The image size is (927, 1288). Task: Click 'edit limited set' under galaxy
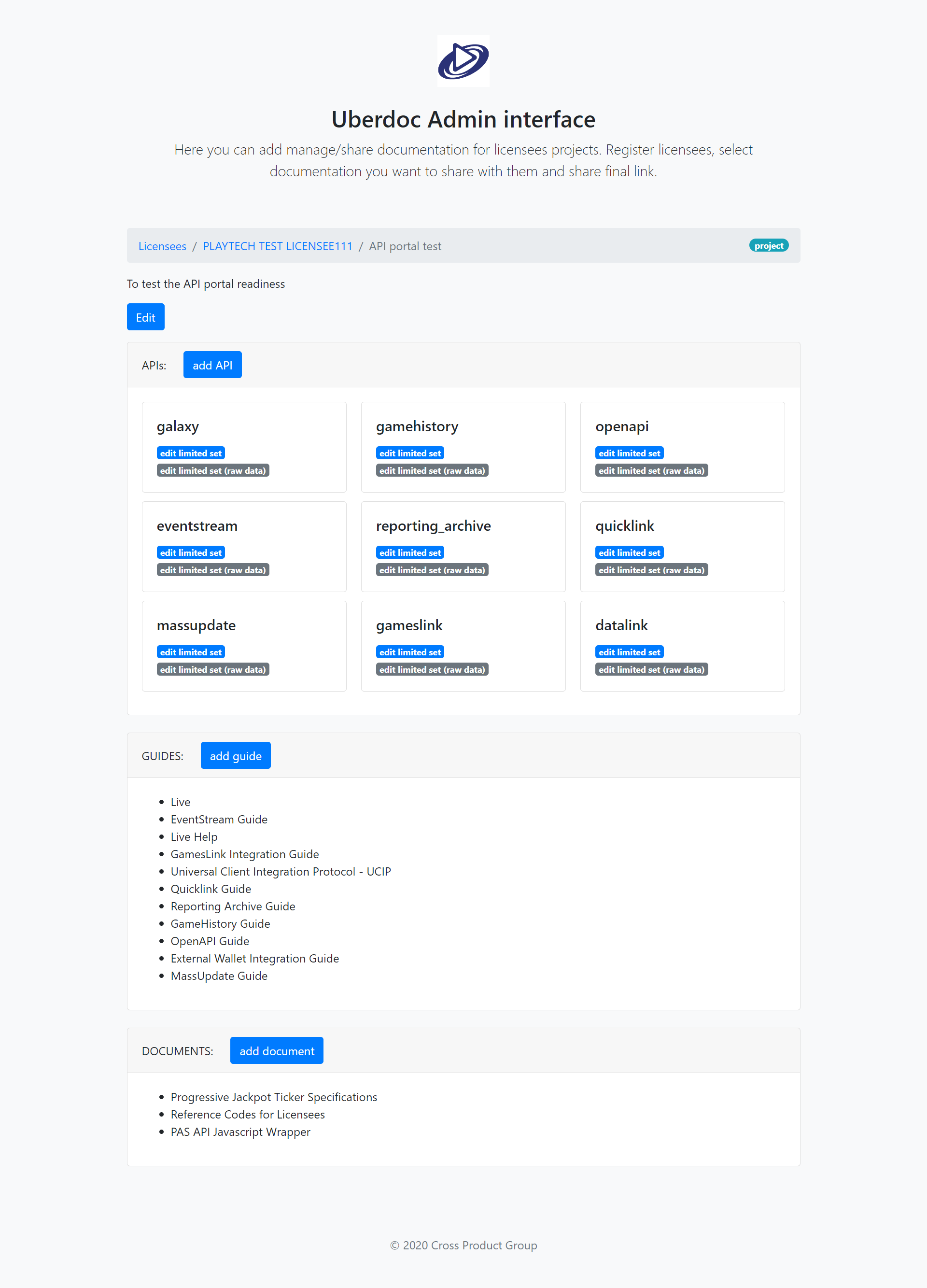(x=191, y=453)
